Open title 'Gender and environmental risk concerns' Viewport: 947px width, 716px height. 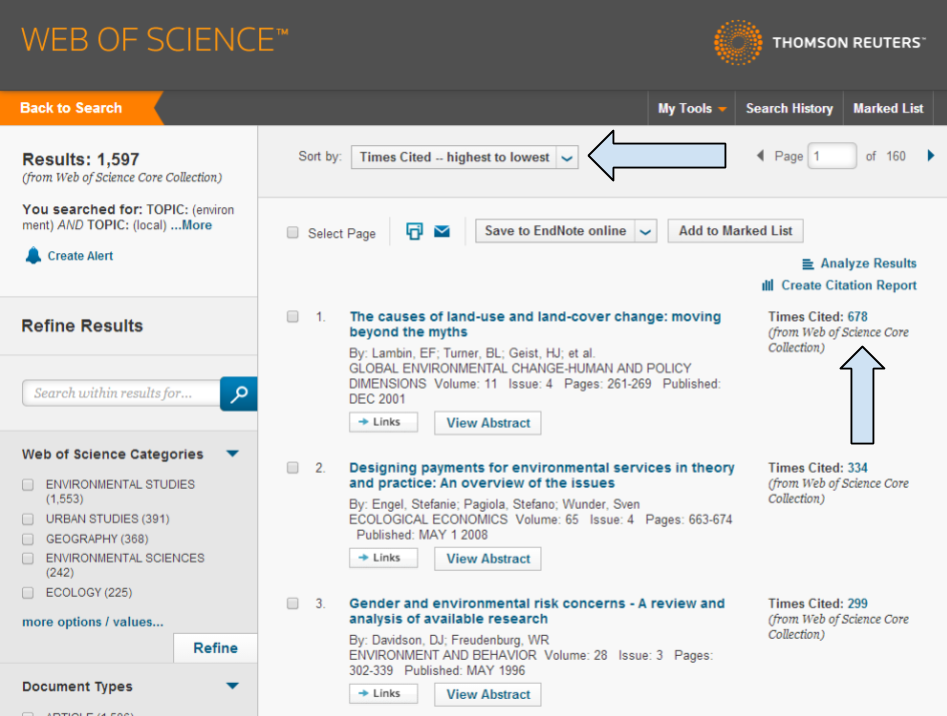click(x=537, y=611)
